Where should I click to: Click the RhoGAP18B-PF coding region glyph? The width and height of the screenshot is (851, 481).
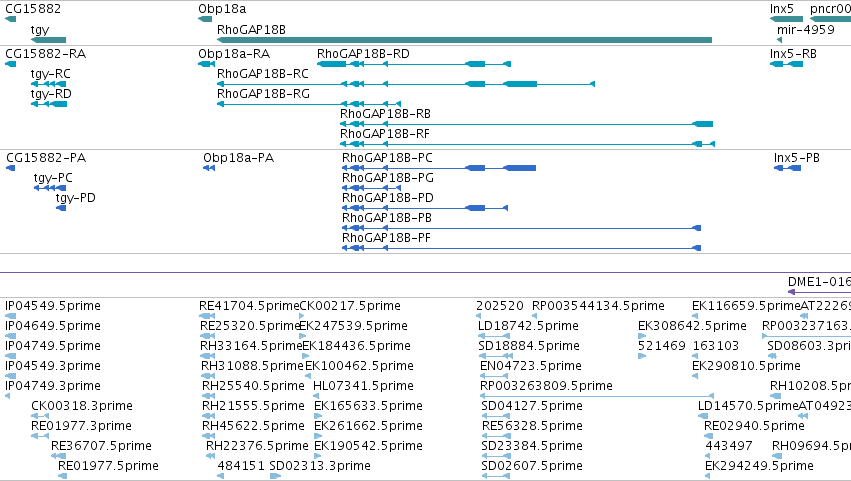522,248
